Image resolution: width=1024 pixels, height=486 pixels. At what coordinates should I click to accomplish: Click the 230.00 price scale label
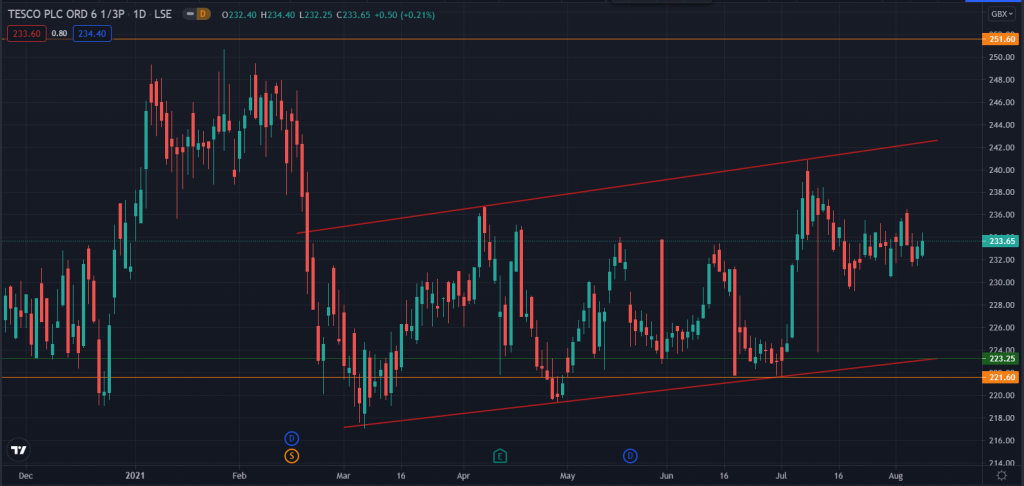[x=1001, y=283]
